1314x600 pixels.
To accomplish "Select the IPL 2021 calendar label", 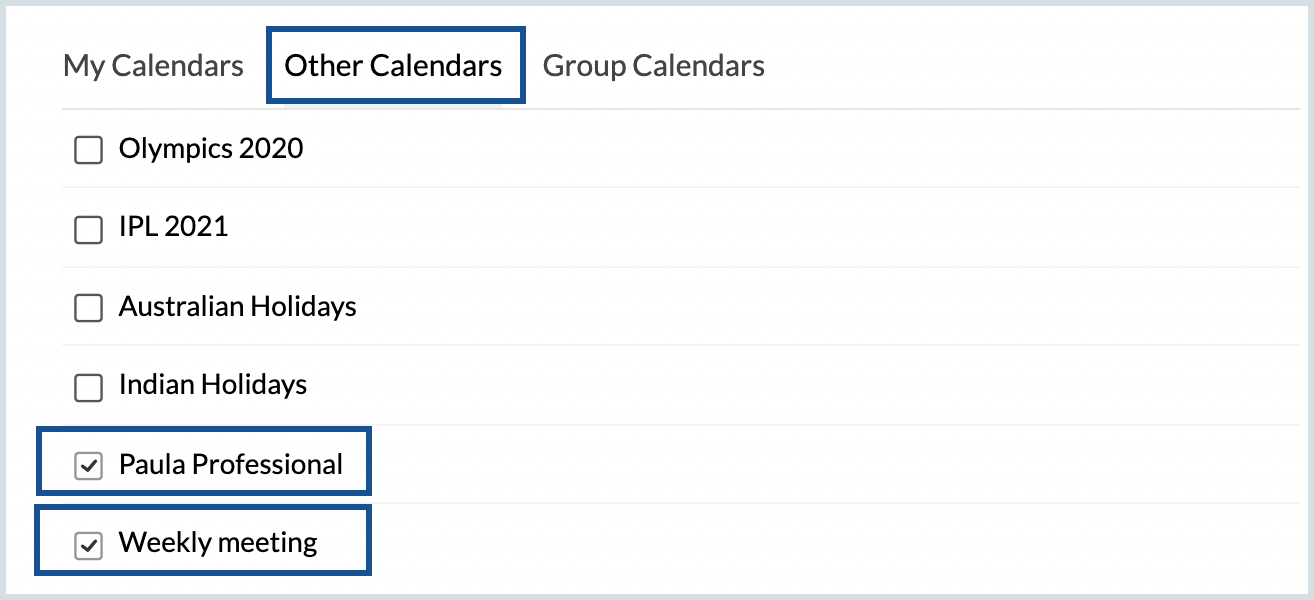I will [x=173, y=227].
